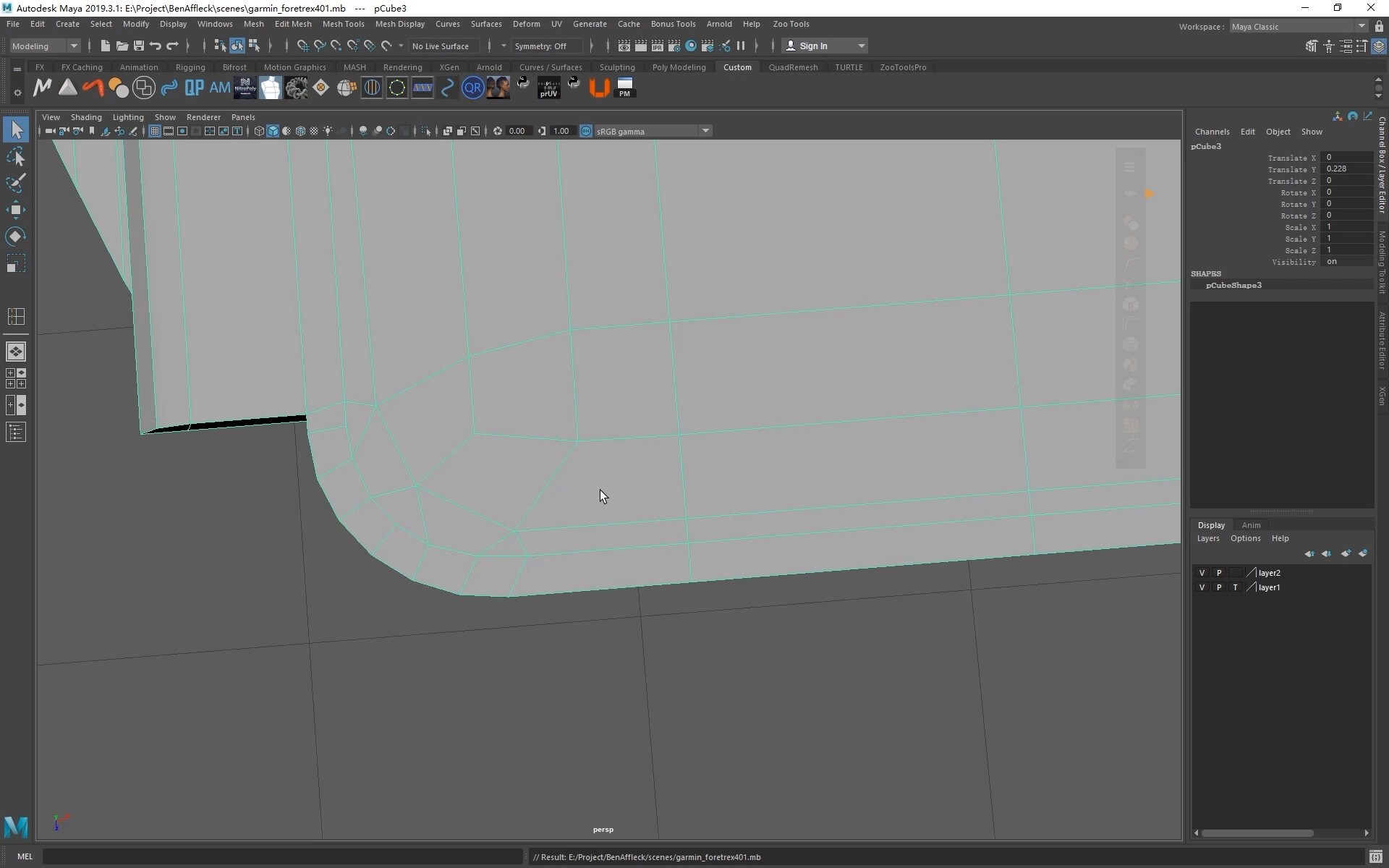Open the Script Editor from the bottom-right corner
Viewport: 1389px width, 868px height.
tap(1377, 856)
